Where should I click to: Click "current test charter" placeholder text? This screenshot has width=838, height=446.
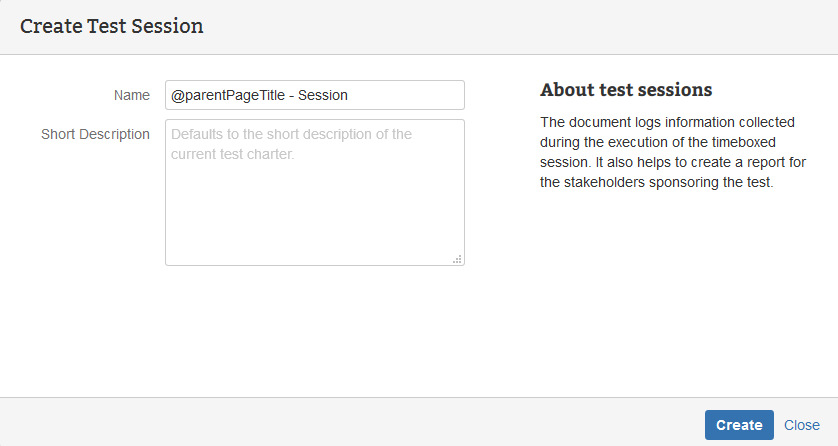(x=233, y=155)
